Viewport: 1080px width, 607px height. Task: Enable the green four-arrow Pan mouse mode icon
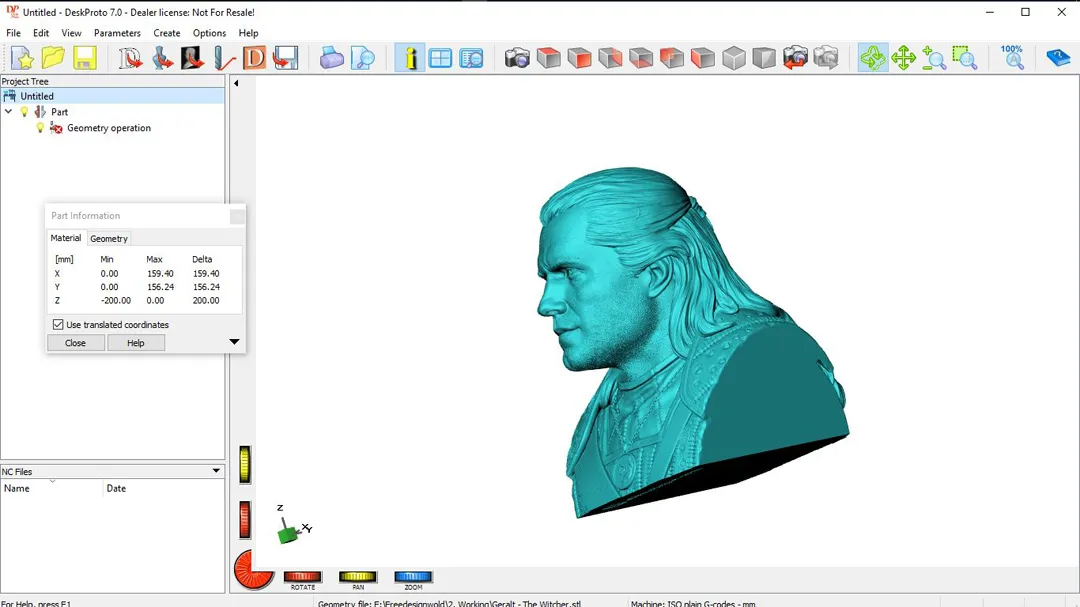903,58
